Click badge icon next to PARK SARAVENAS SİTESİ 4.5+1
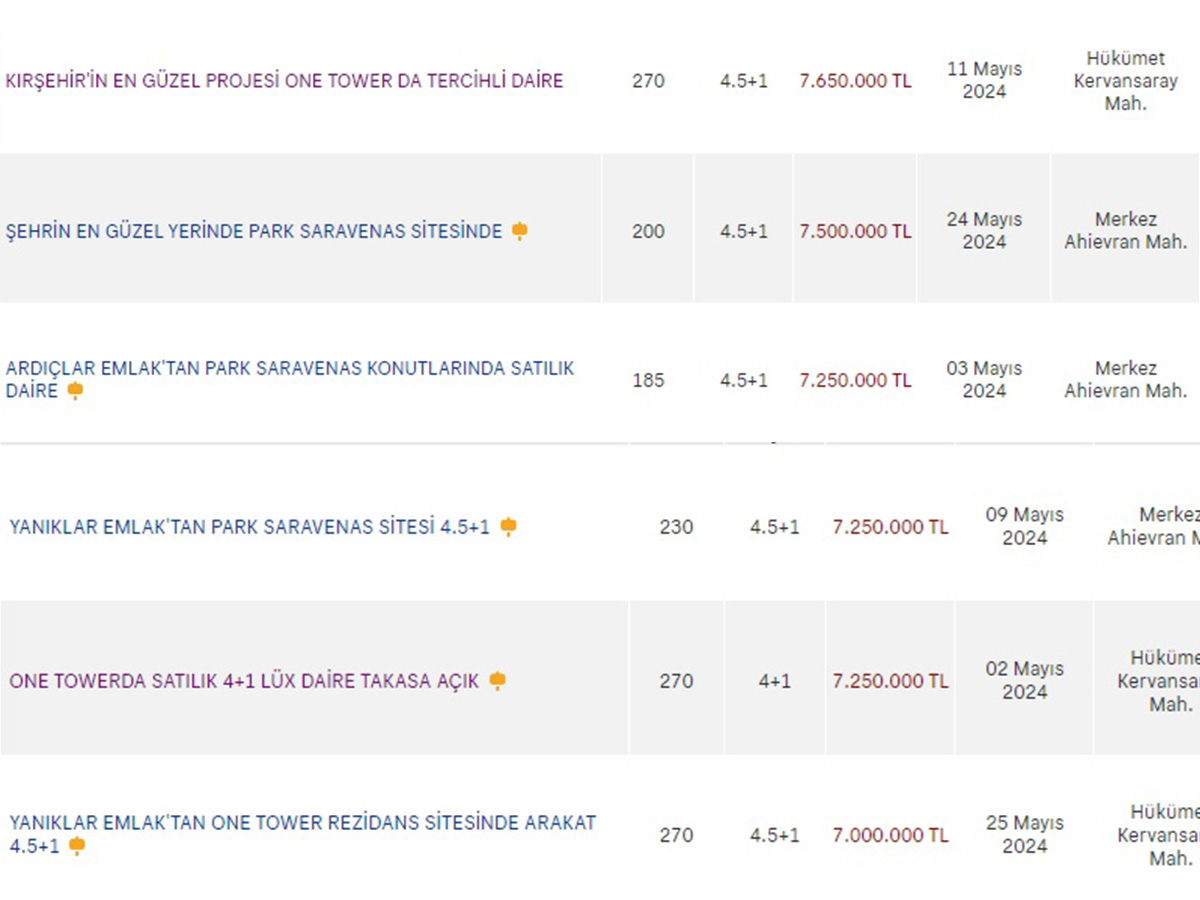Image resolution: width=1200 pixels, height=900 pixels. point(508,527)
